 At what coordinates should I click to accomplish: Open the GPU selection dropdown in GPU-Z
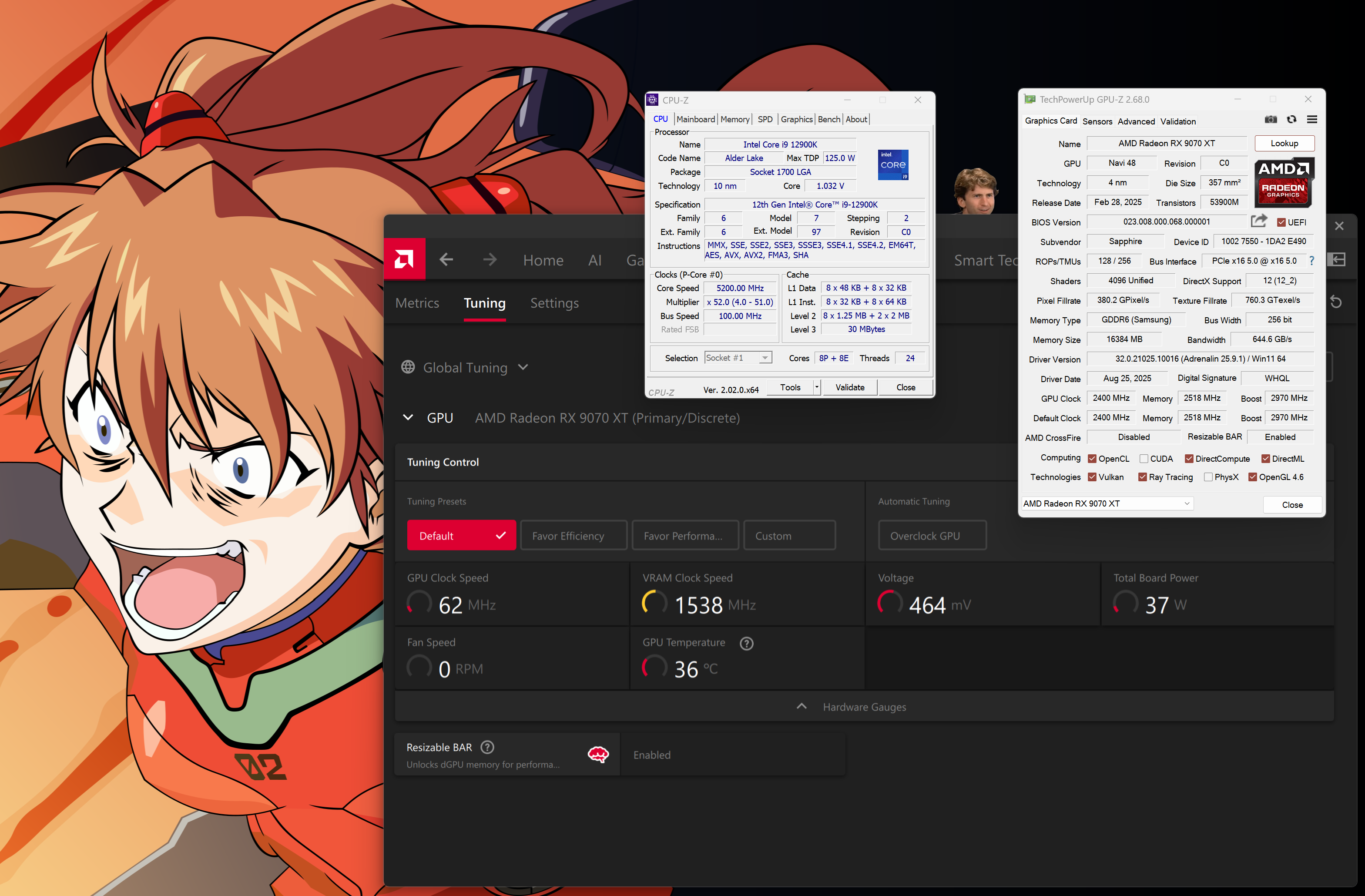(1107, 503)
